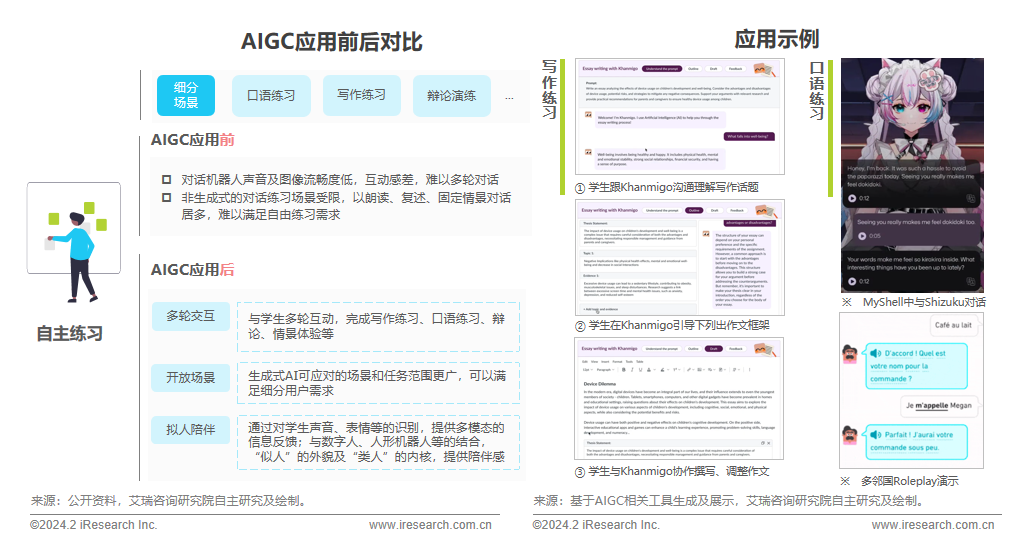Screen dimensions: 1020x539
Task: Click the "Je m'appelle Megan" chat bubble
Action: click(x=939, y=405)
